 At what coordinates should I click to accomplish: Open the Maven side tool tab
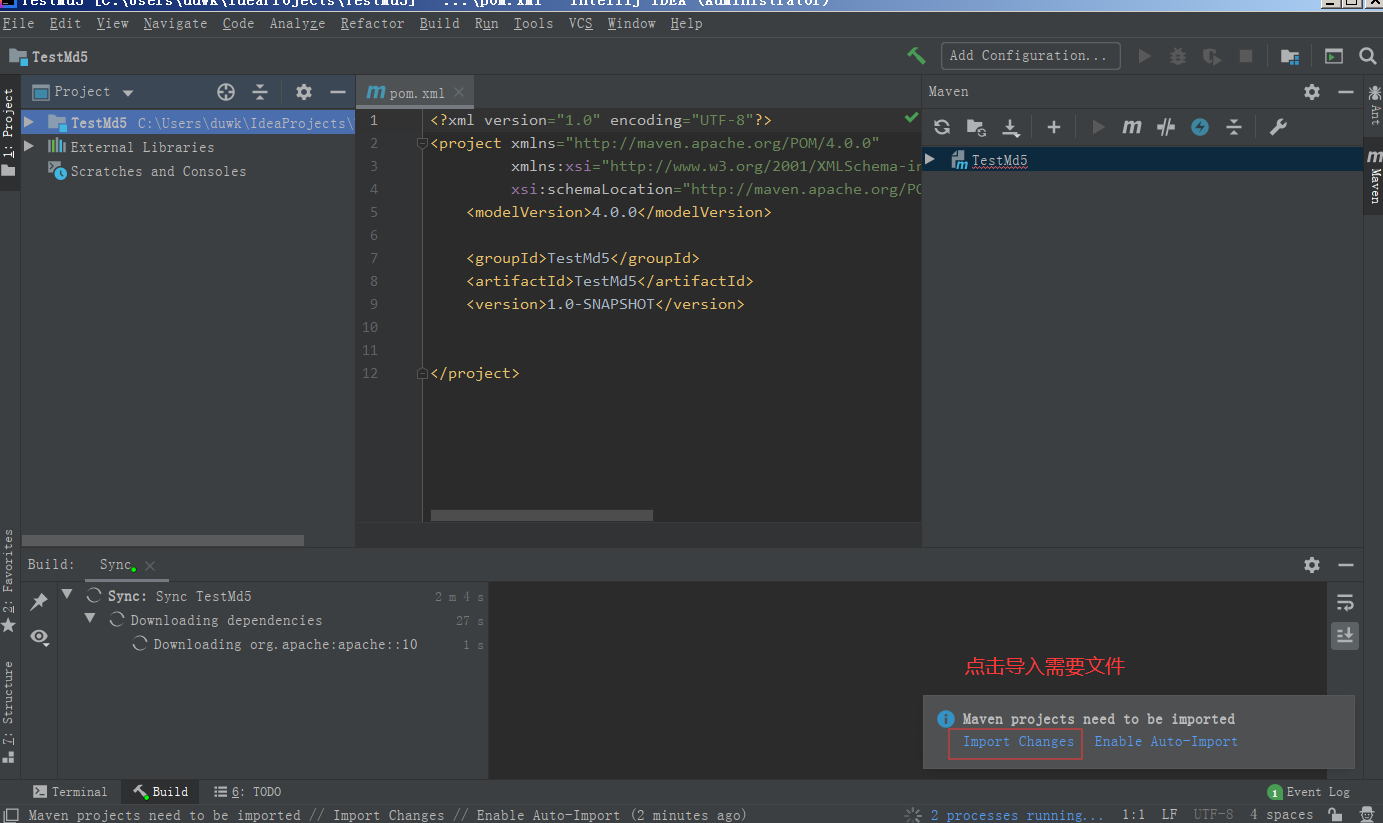tap(1374, 177)
